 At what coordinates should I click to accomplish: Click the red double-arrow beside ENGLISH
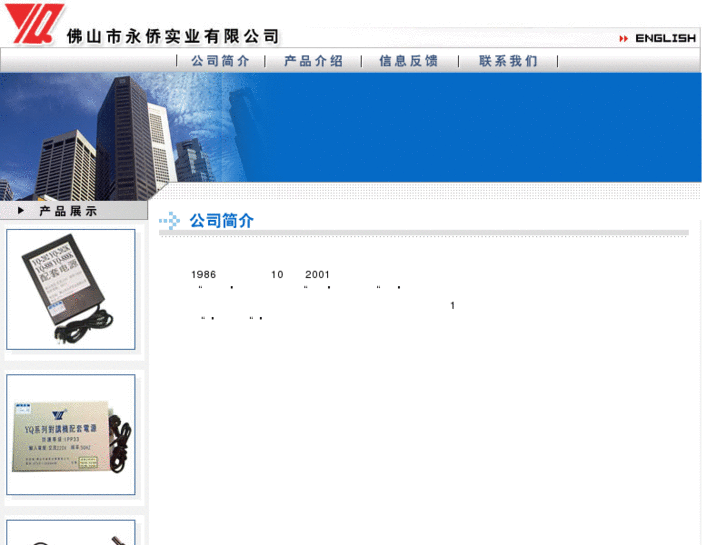point(624,38)
